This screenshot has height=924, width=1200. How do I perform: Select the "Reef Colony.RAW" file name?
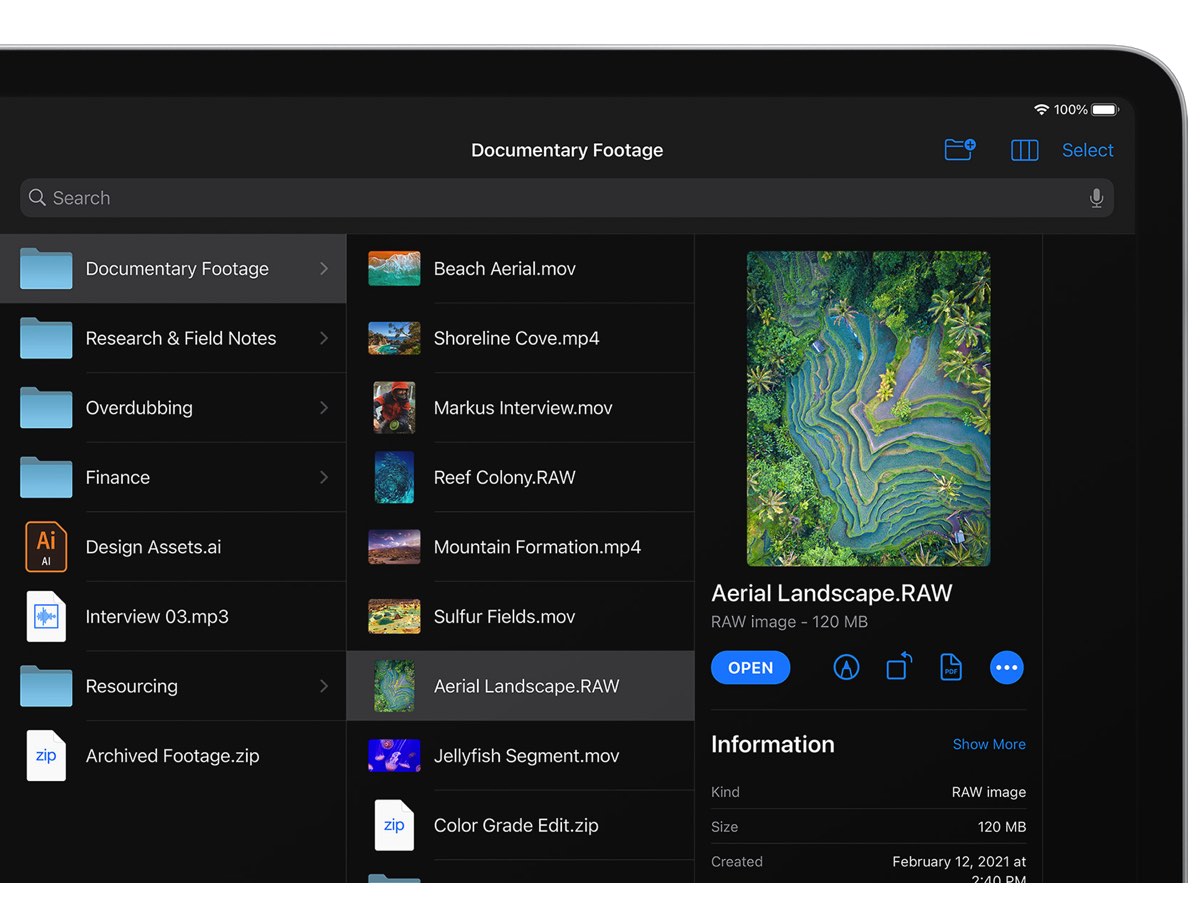click(504, 477)
